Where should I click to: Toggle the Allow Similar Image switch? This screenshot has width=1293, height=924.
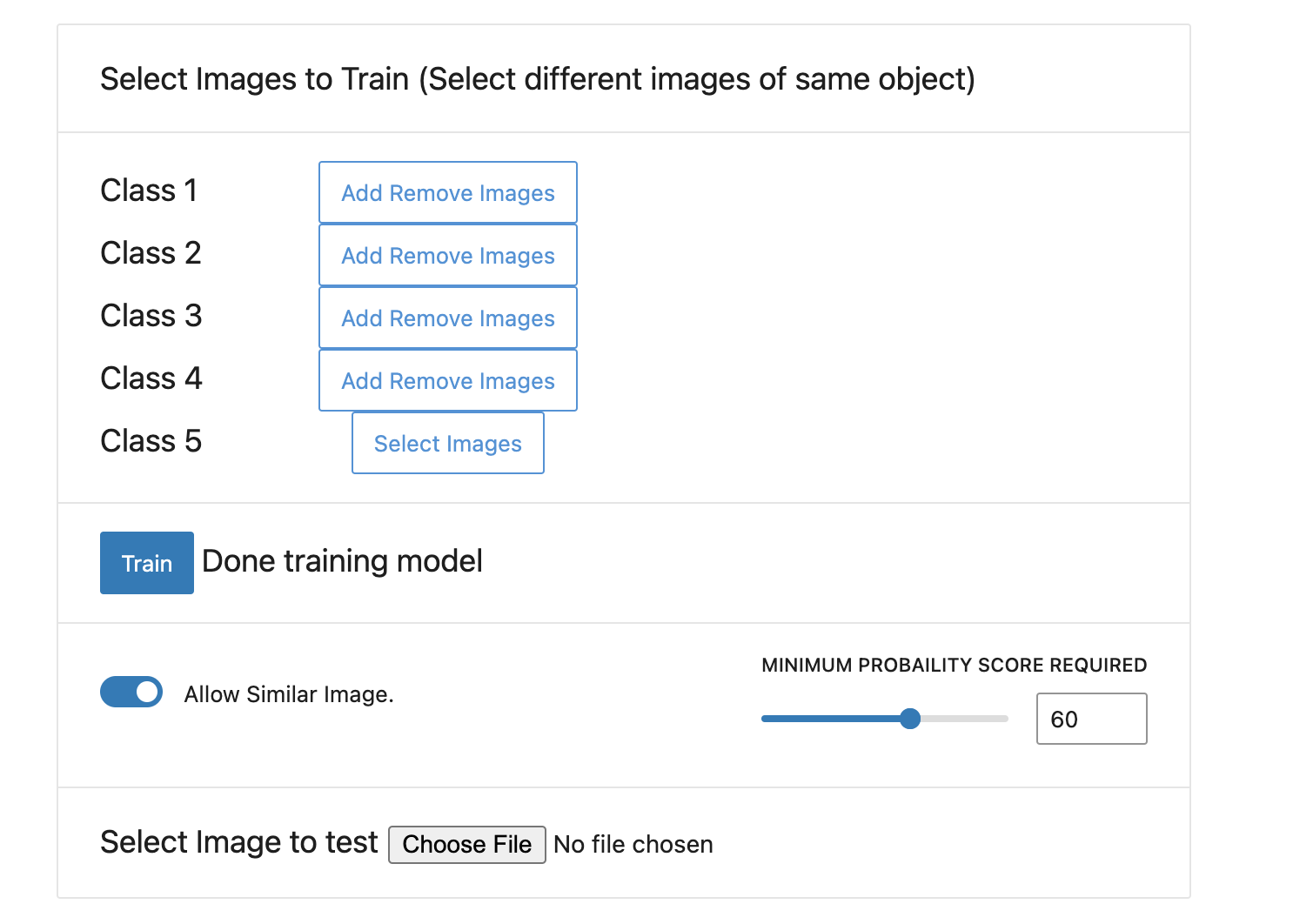click(x=131, y=692)
